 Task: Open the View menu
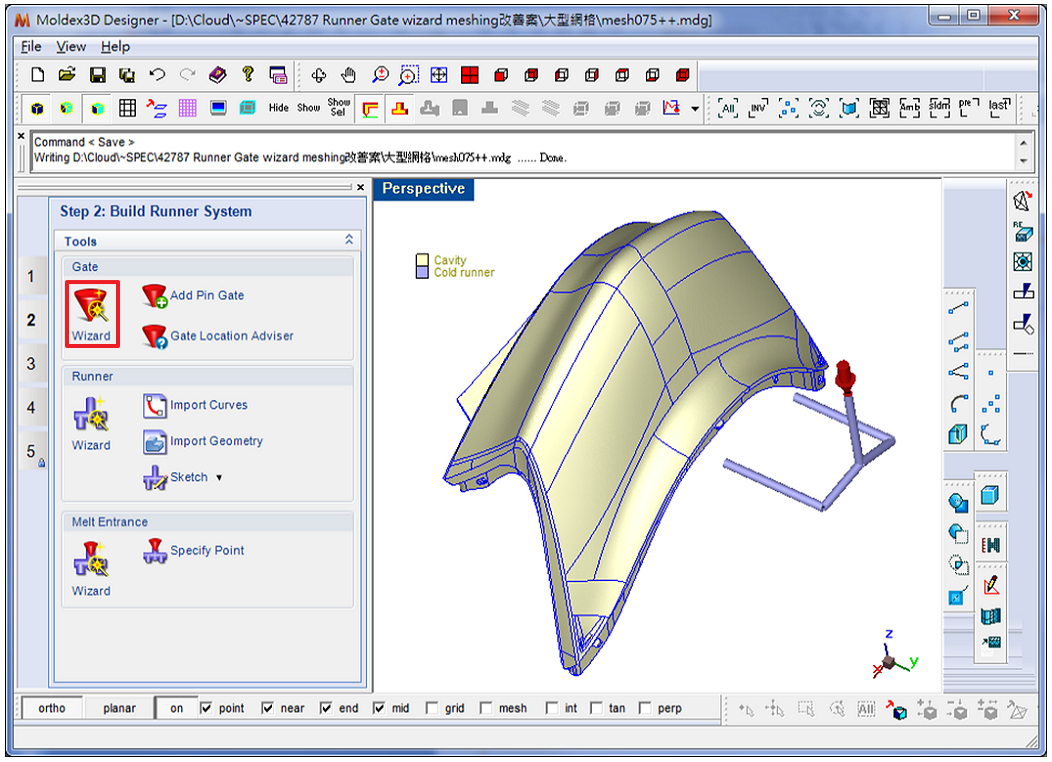coord(71,46)
